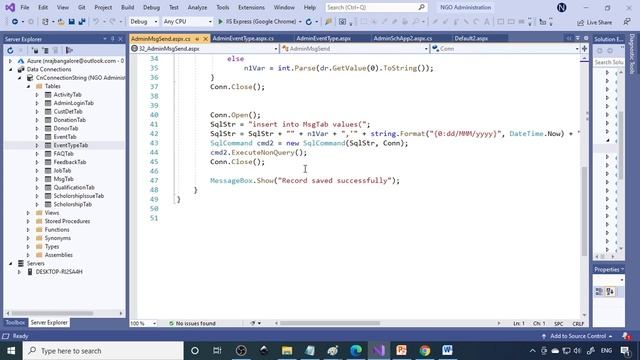Click the browser Refresh icon in toolbar

(309, 22)
